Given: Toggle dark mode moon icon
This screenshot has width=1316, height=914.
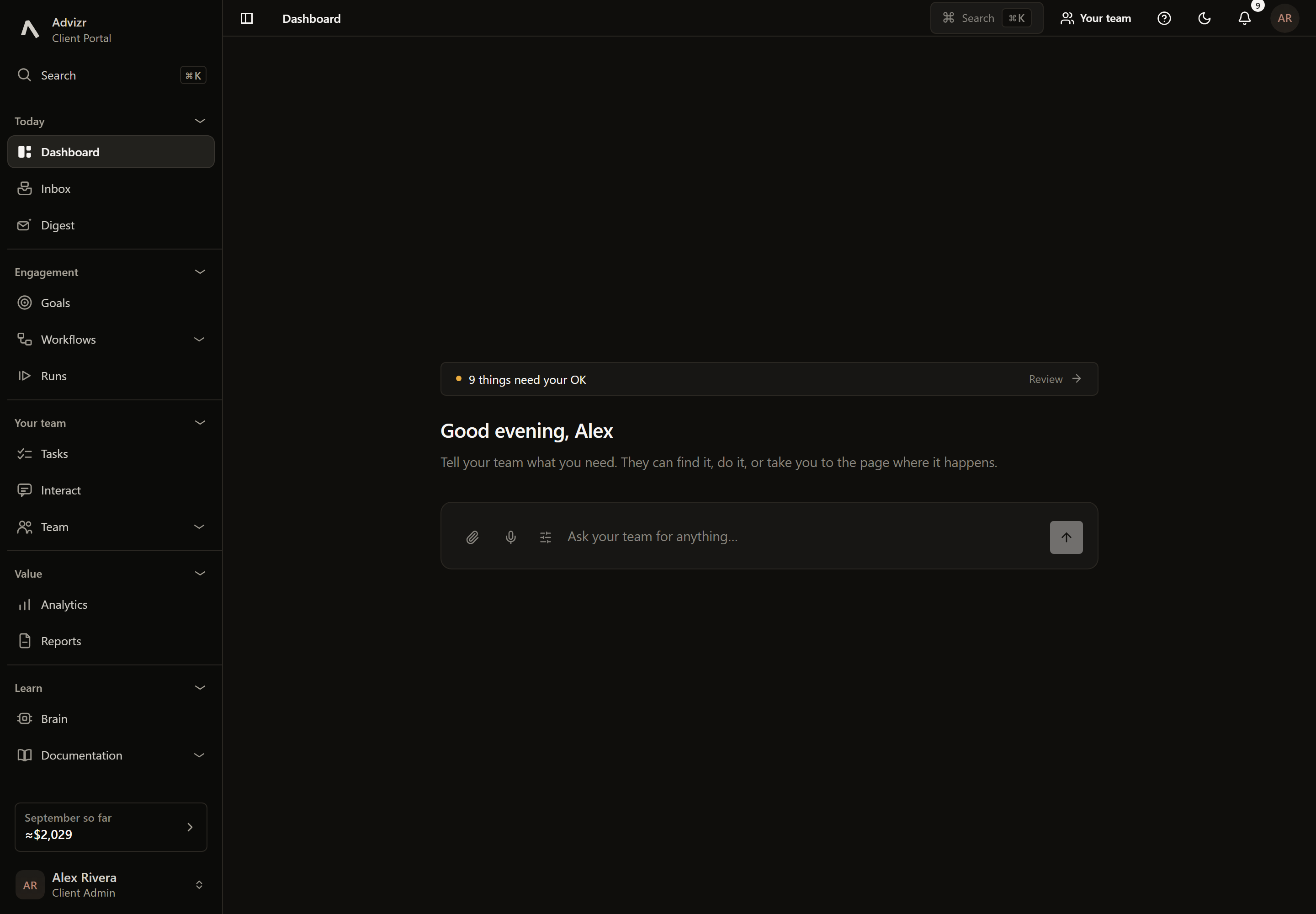Looking at the screenshot, I should tap(1205, 18).
